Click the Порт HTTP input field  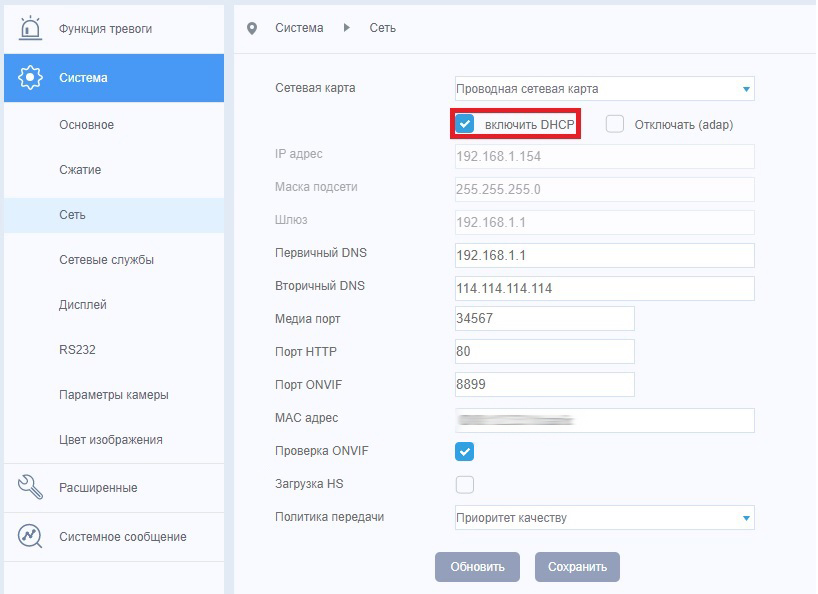[x=544, y=352]
